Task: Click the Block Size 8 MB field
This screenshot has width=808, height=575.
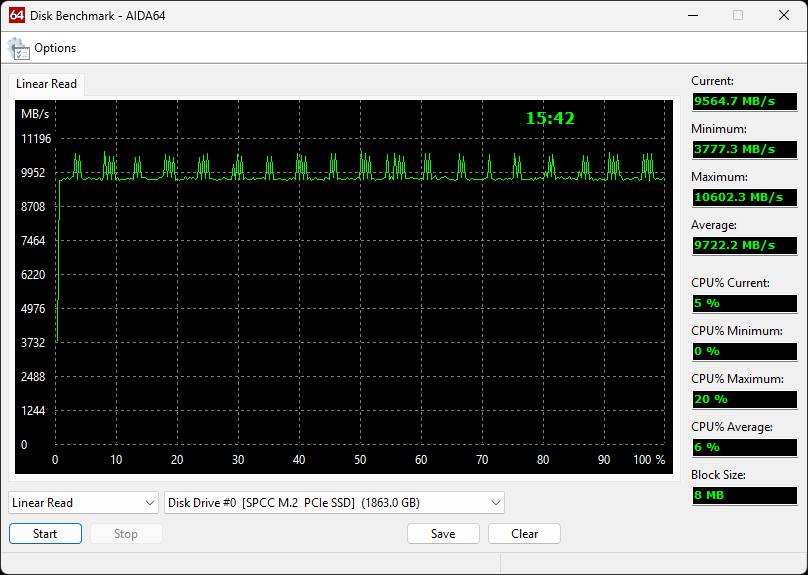Action: pos(745,495)
